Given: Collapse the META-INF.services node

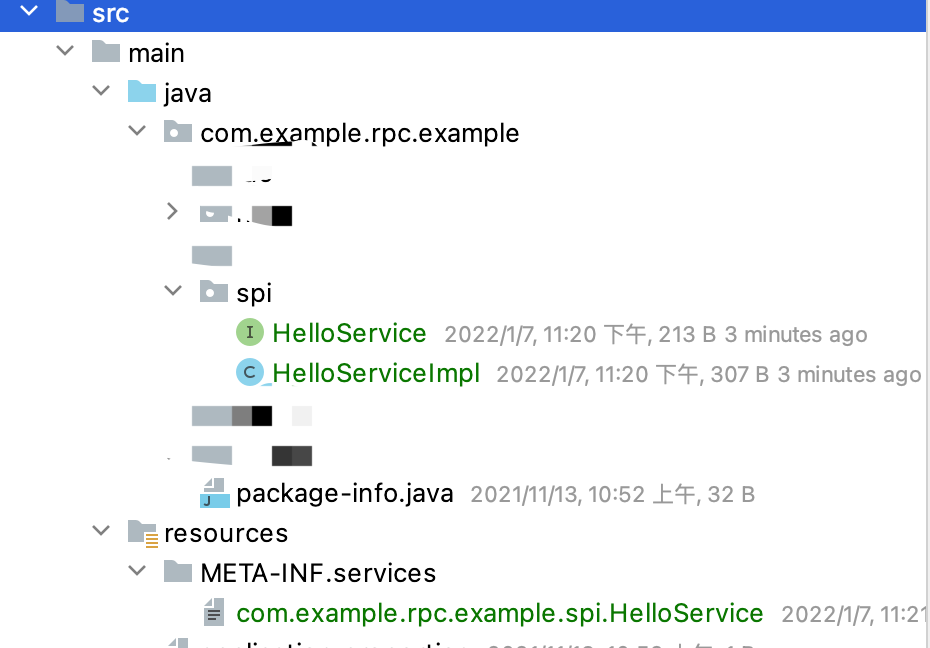Looking at the screenshot, I should 137,572.
